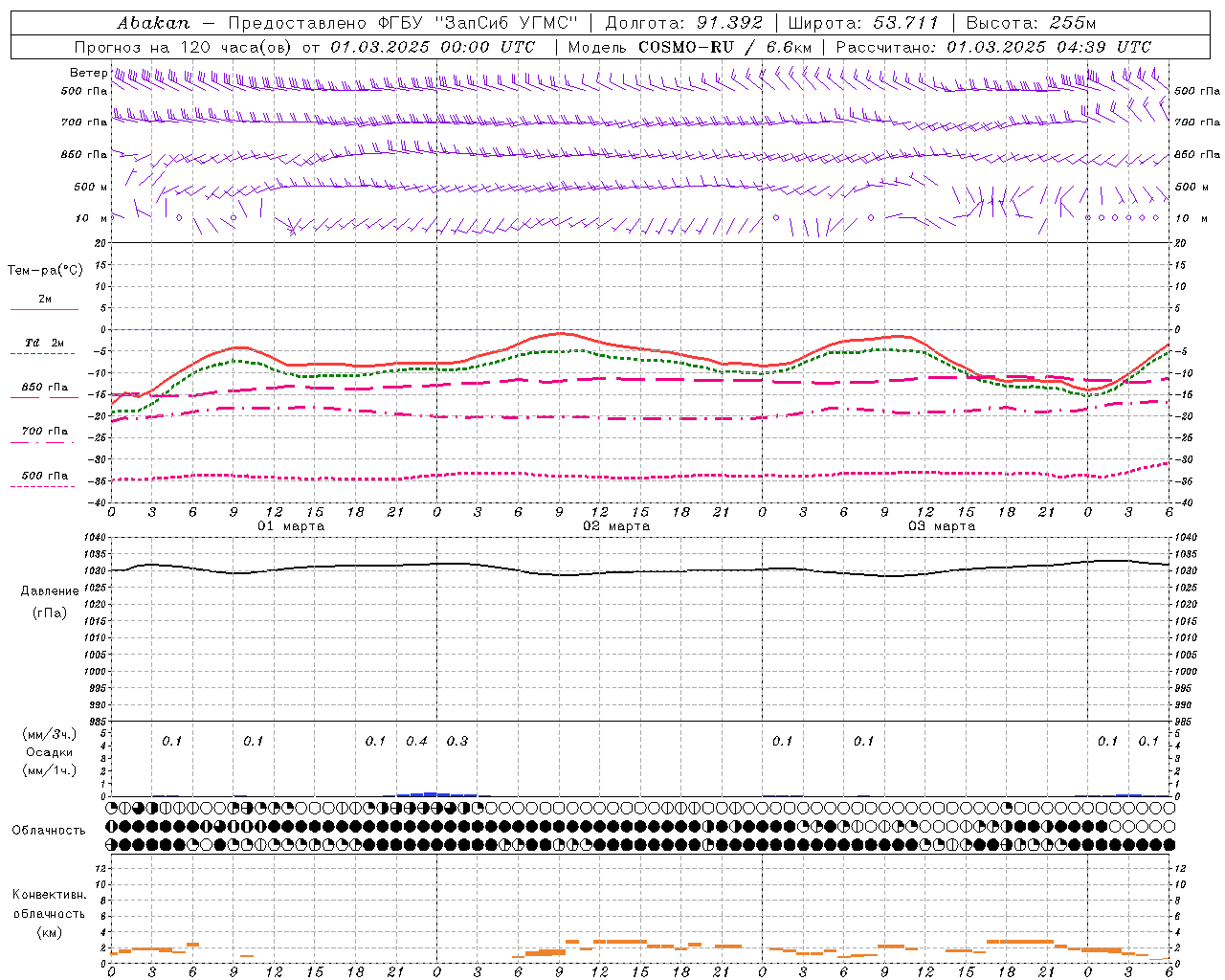Screen dimensions: 1225x980
Task: Click the "02 марта" date label
Action: coord(616,526)
